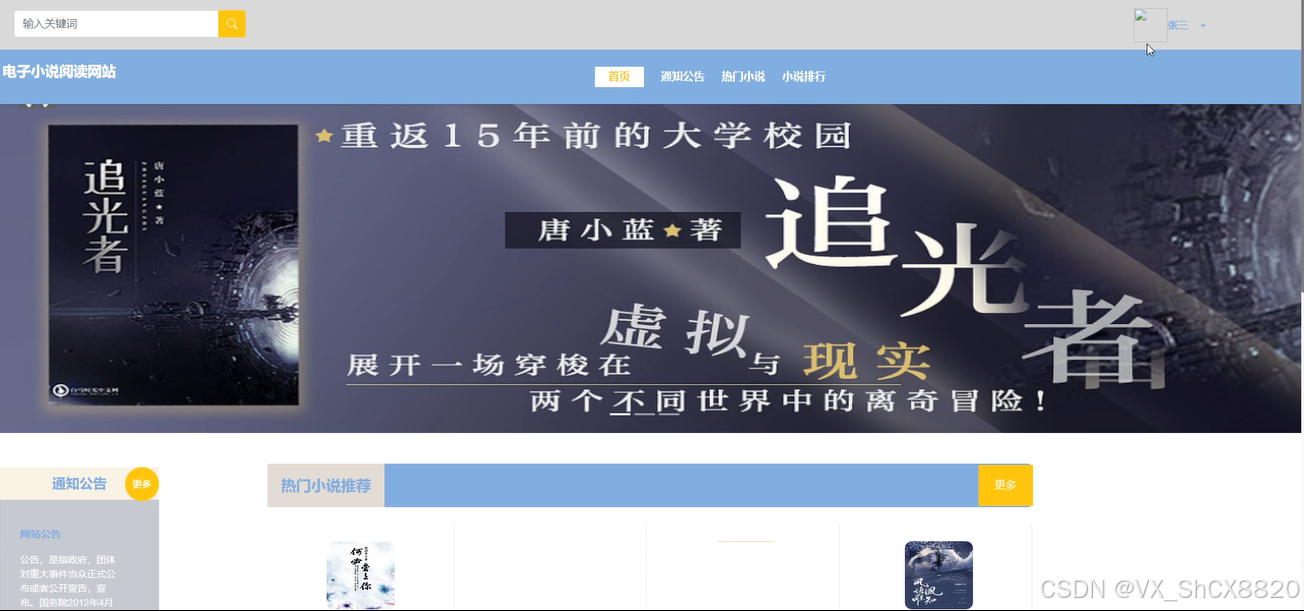This screenshot has width=1304, height=611.
Task: Open the blue mountain novel cover
Action: [939, 575]
